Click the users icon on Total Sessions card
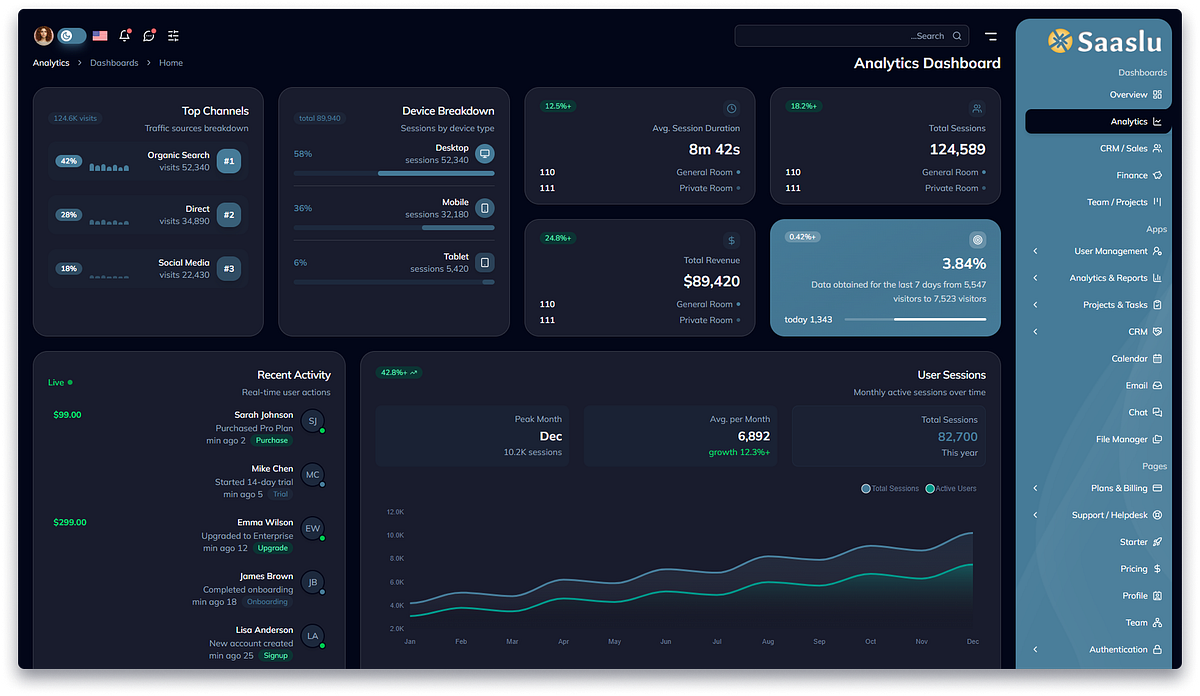Image resolution: width=1200 pixels, height=696 pixels. click(977, 108)
